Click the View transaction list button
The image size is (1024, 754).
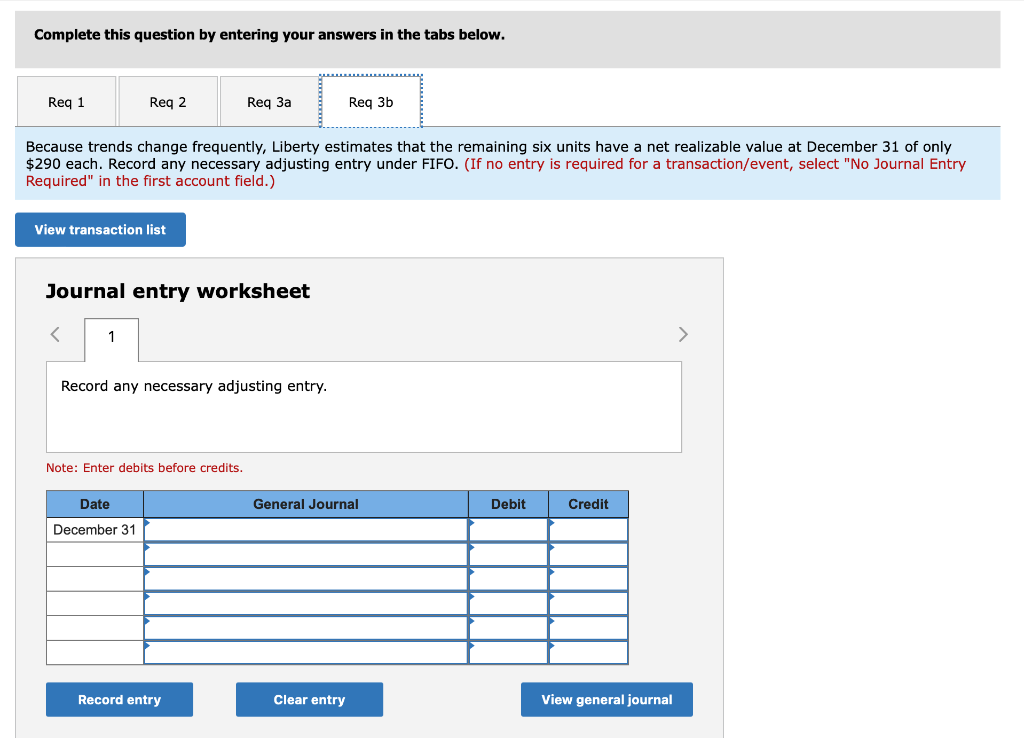101,230
